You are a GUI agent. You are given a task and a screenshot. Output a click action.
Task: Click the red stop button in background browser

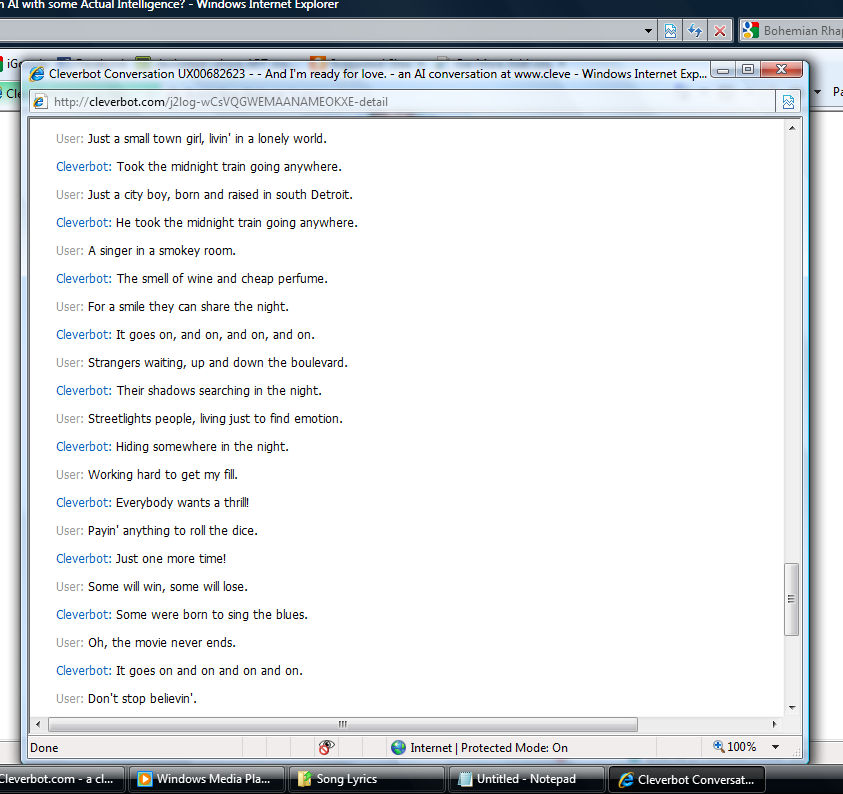tap(720, 31)
